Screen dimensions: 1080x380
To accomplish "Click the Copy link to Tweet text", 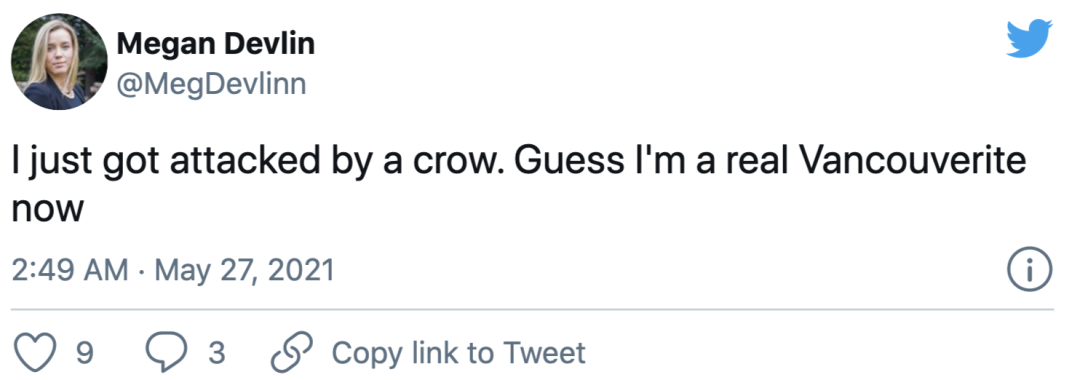I will pyautogui.click(x=459, y=353).
